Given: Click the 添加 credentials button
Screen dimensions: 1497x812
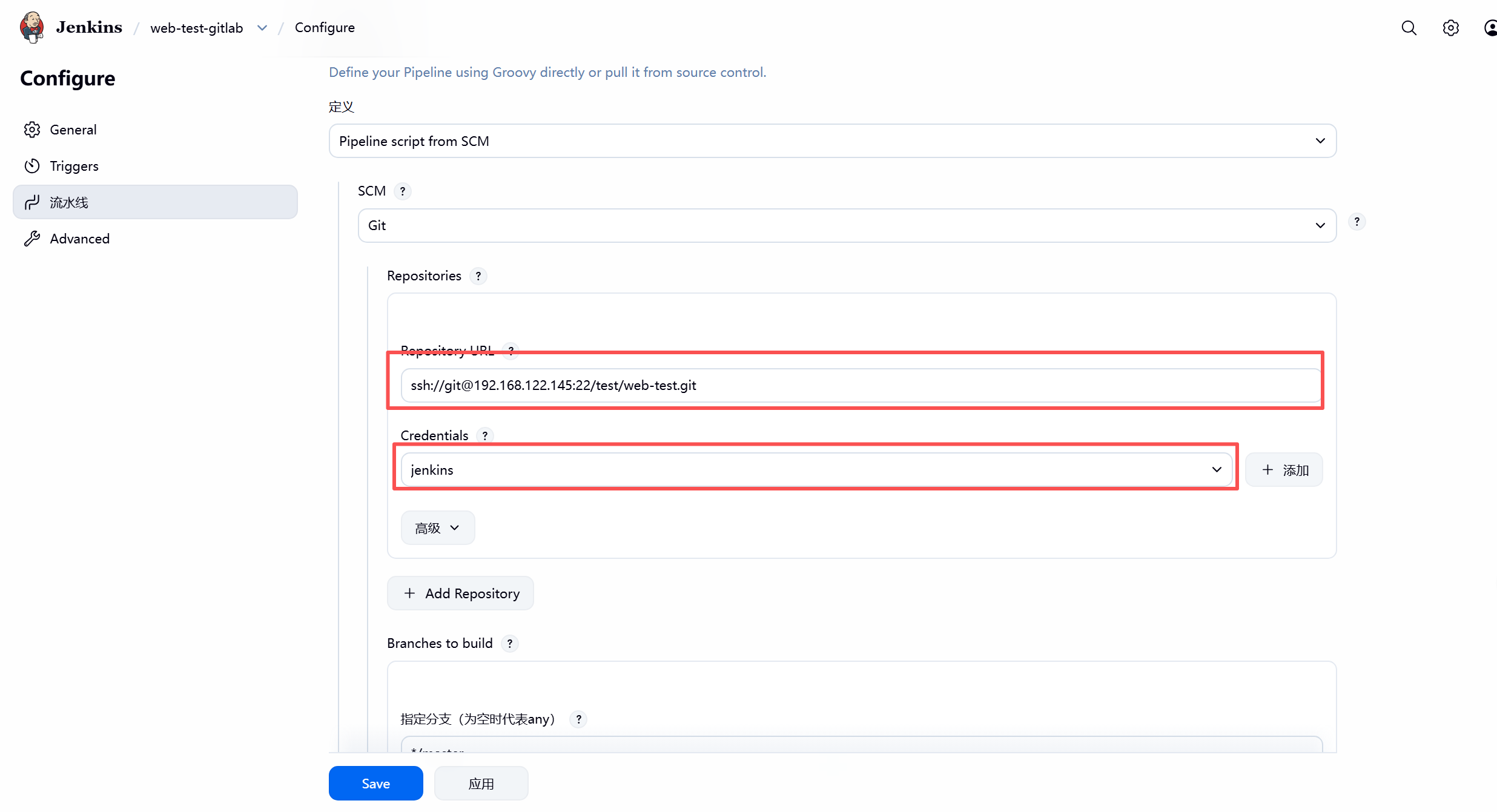Looking at the screenshot, I should [x=1284, y=470].
